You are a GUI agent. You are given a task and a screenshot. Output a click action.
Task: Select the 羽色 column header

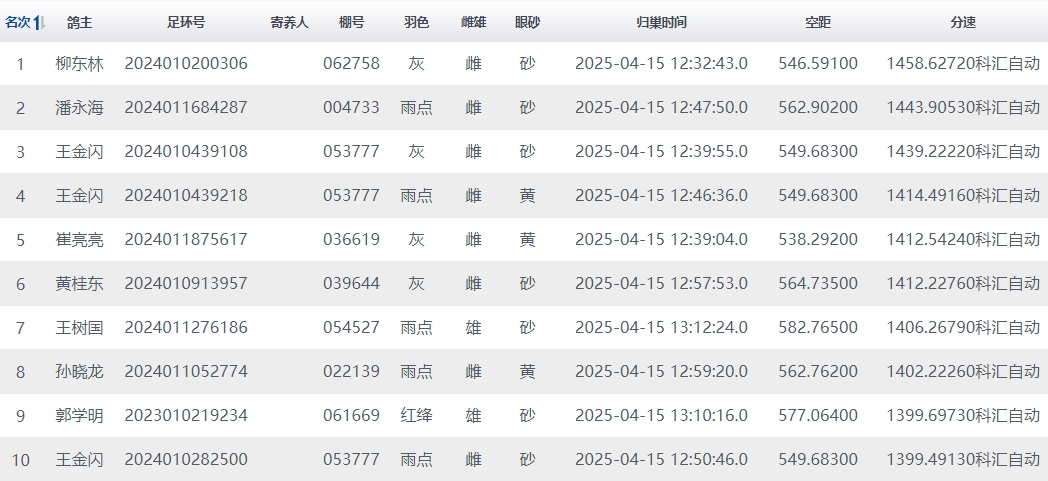pos(417,22)
